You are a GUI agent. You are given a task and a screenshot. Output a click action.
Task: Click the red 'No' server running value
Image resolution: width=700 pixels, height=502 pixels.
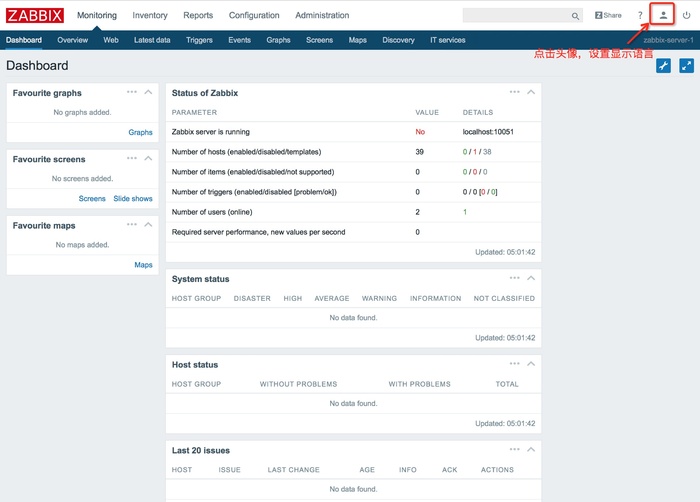[420, 132]
